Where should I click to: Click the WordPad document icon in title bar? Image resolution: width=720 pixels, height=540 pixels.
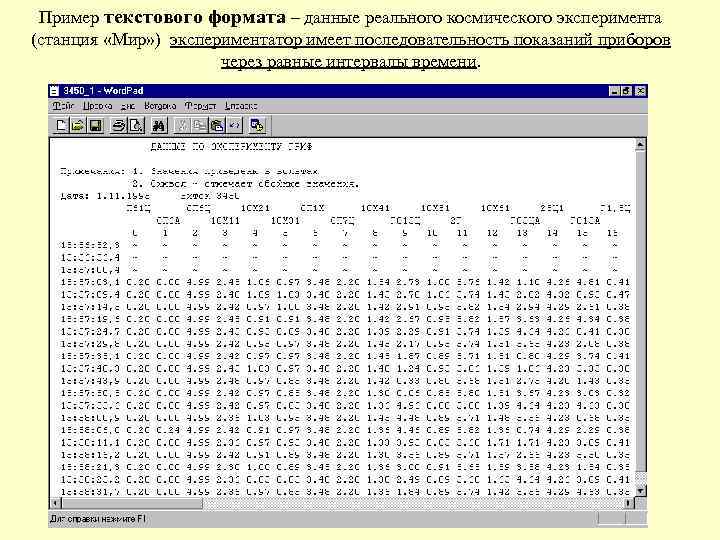tap(55, 90)
